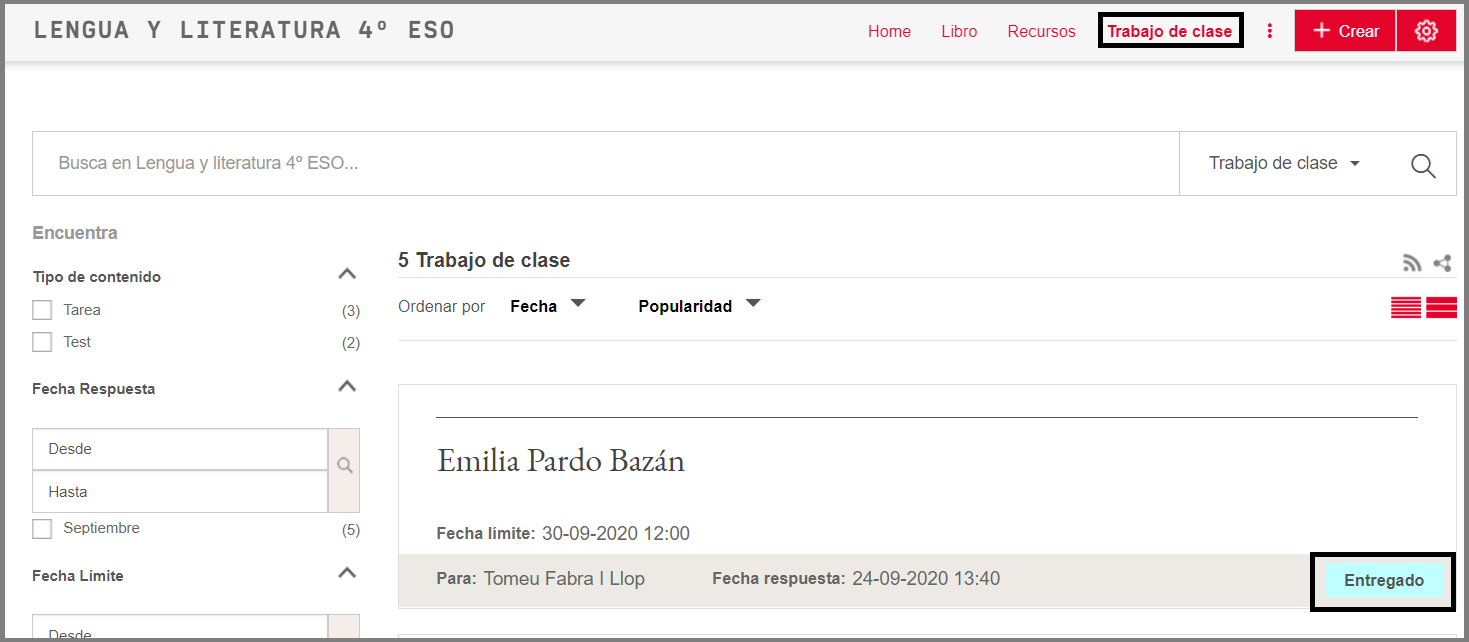Open the three-dot more options menu
The width and height of the screenshot is (1469, 642).
1270,31
